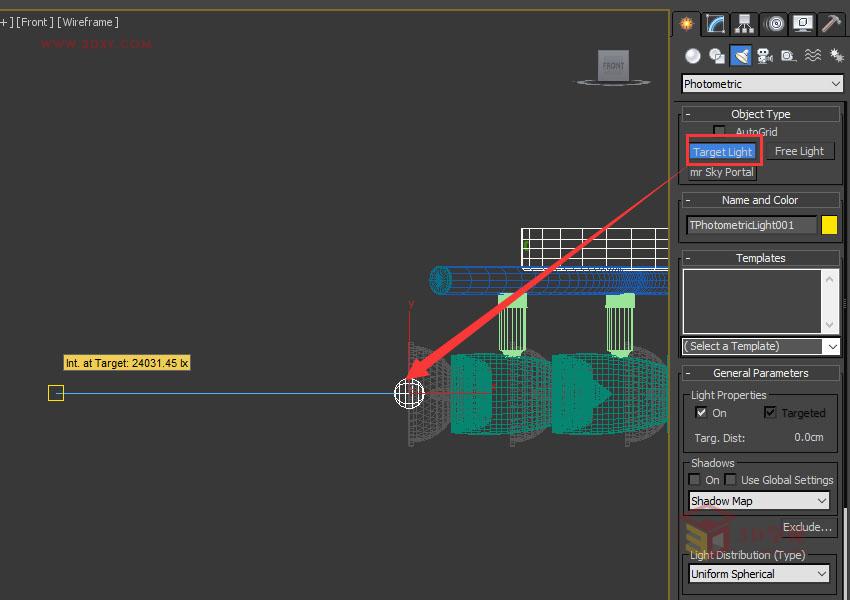
Task: Open the Create panel
Action: (x=686, y=22)
